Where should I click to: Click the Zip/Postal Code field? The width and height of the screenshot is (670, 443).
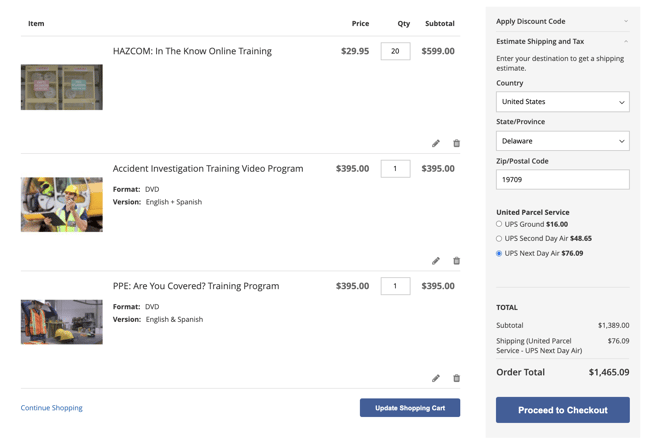click(562, 180)
